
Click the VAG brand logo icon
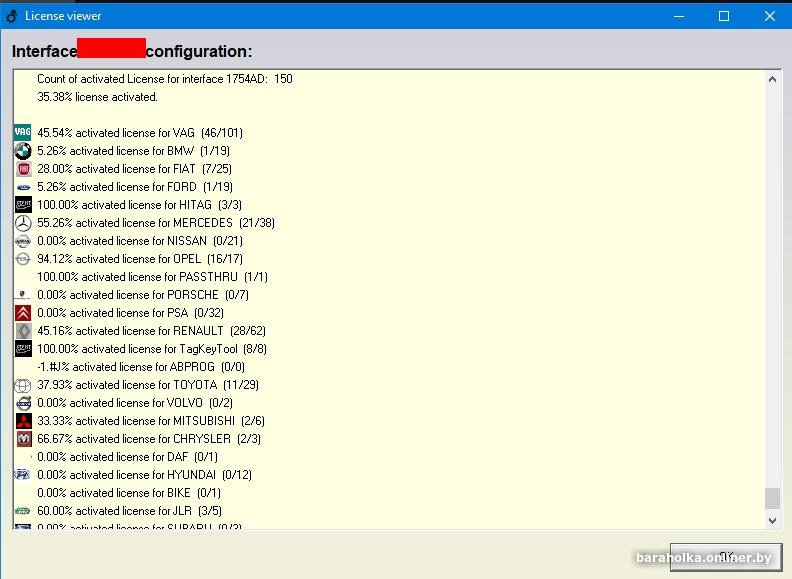click(23, 133)
